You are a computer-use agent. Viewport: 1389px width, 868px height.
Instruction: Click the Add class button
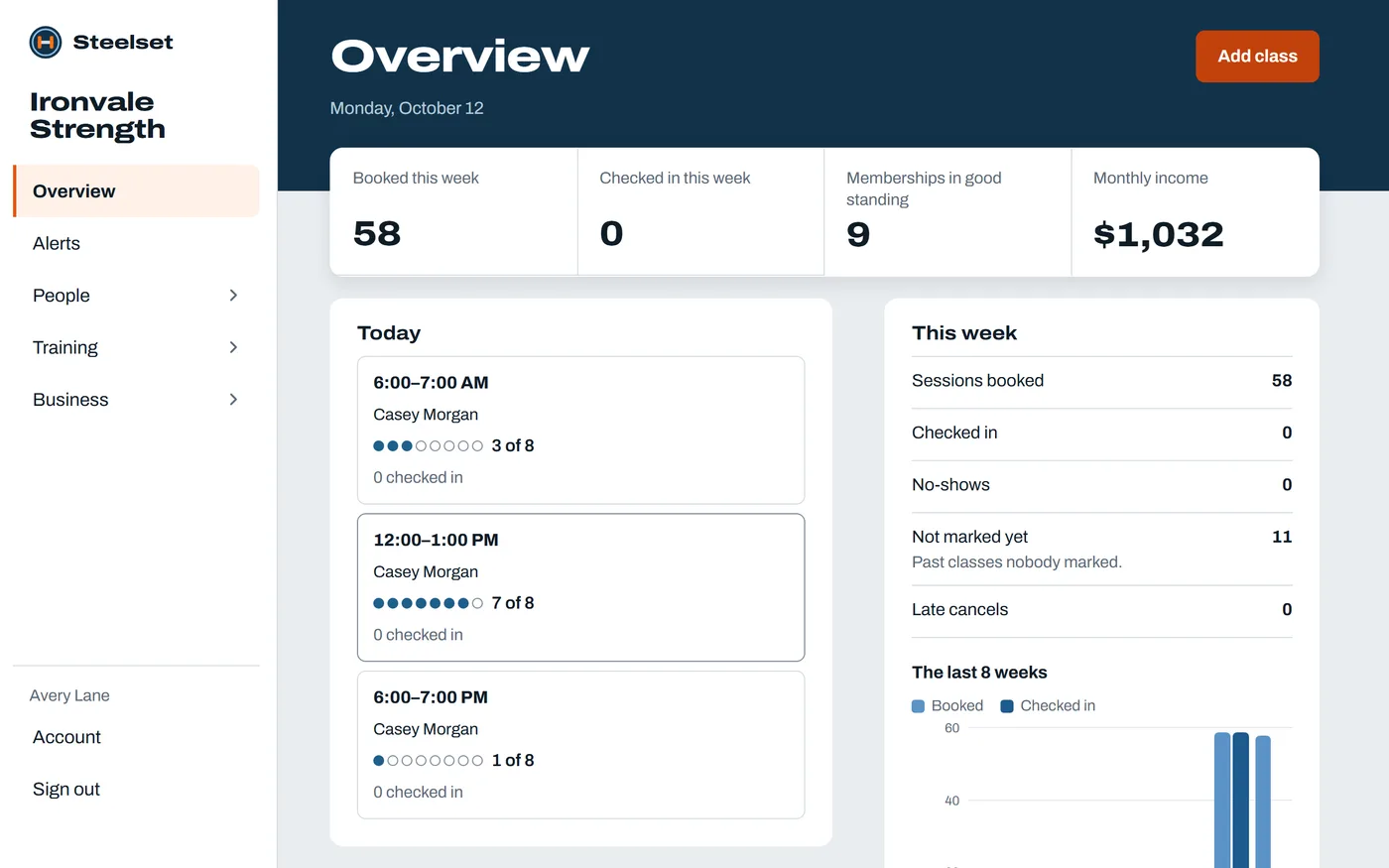1257,57
